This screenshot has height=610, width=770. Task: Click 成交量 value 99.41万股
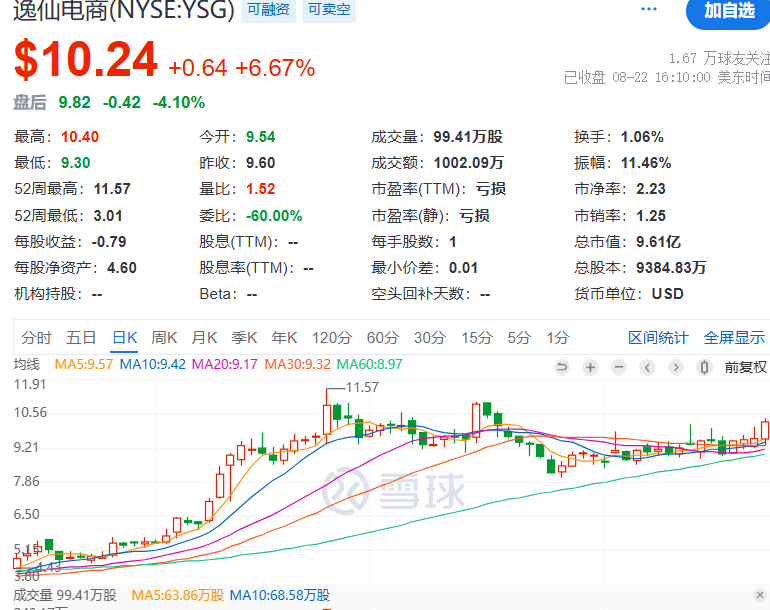pos(468,137)
